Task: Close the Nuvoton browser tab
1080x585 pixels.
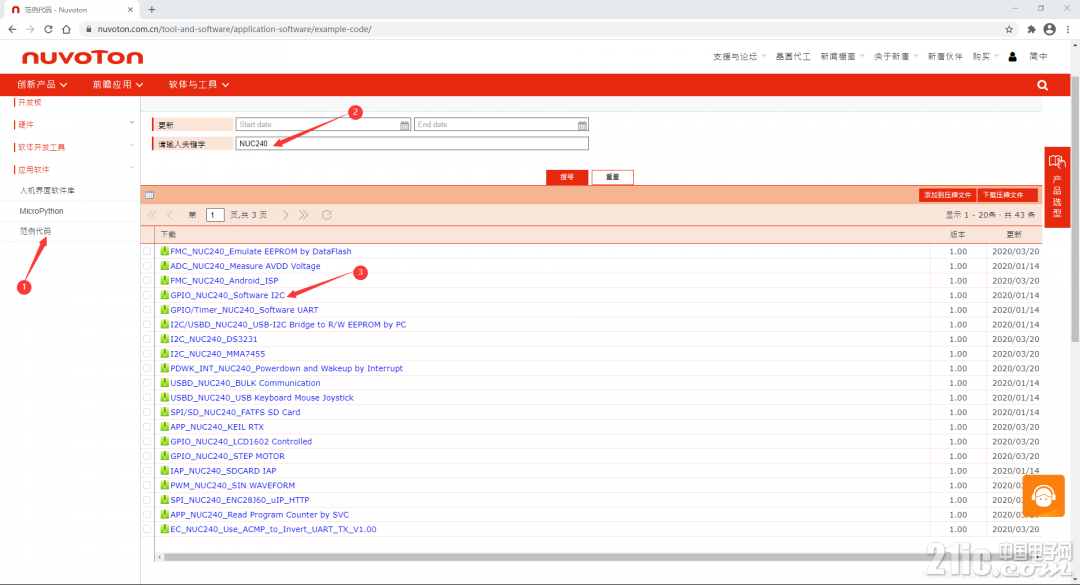Action: pyautogui.click(x=130, y=10)
